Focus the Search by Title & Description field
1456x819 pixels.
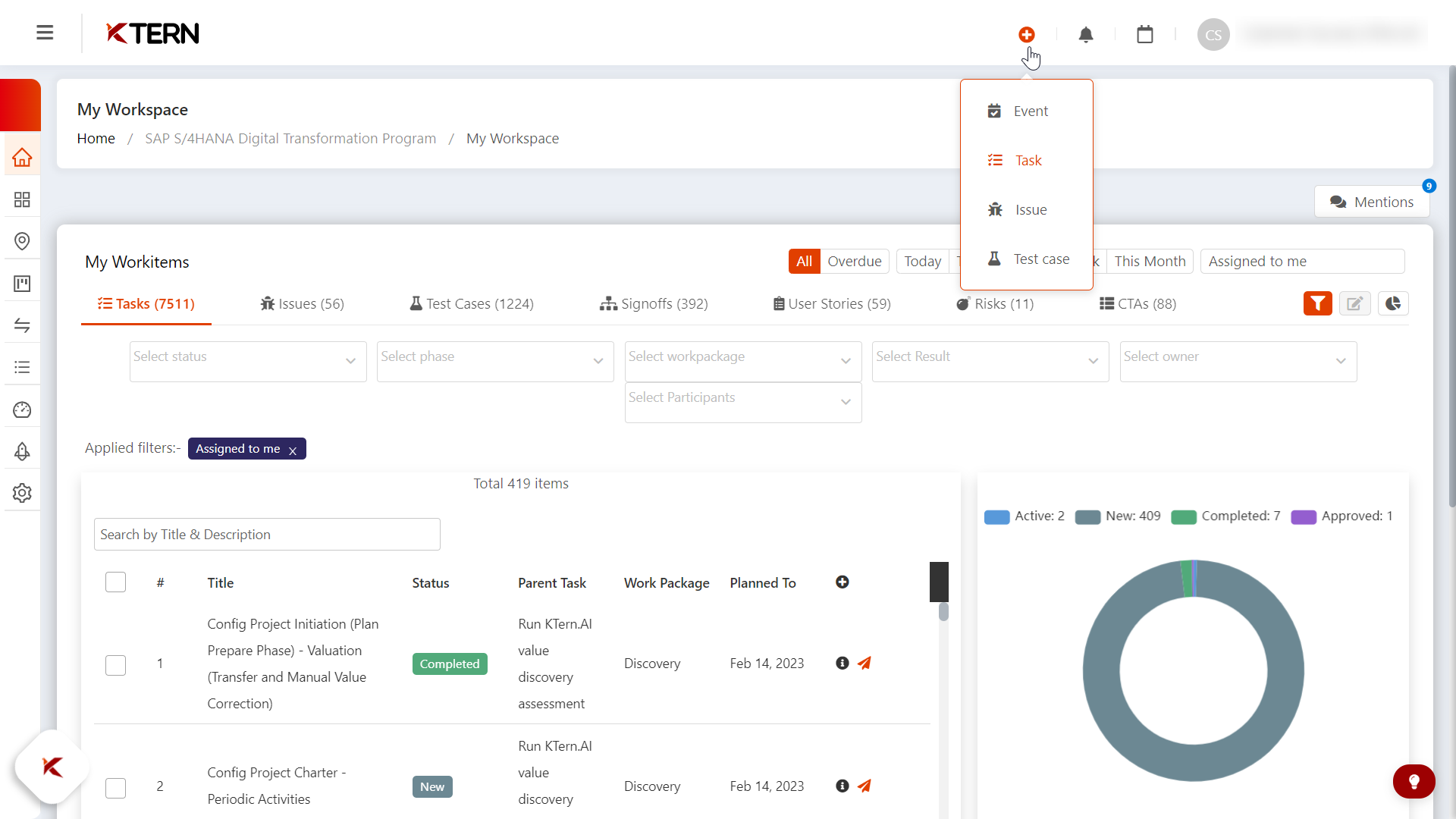point(267,535)
